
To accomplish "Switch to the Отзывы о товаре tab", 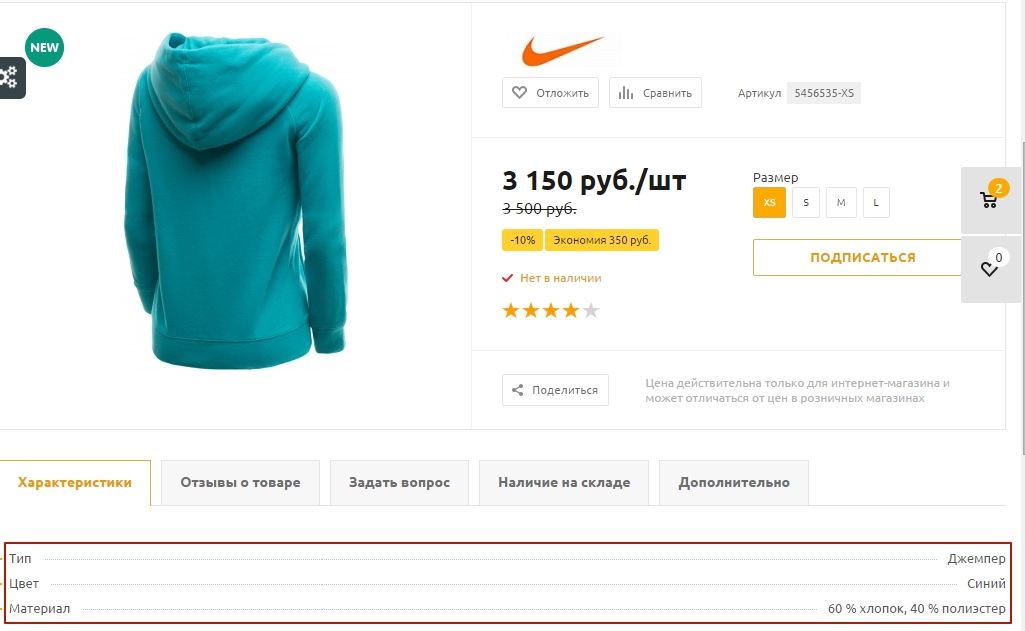I will 241,483.
